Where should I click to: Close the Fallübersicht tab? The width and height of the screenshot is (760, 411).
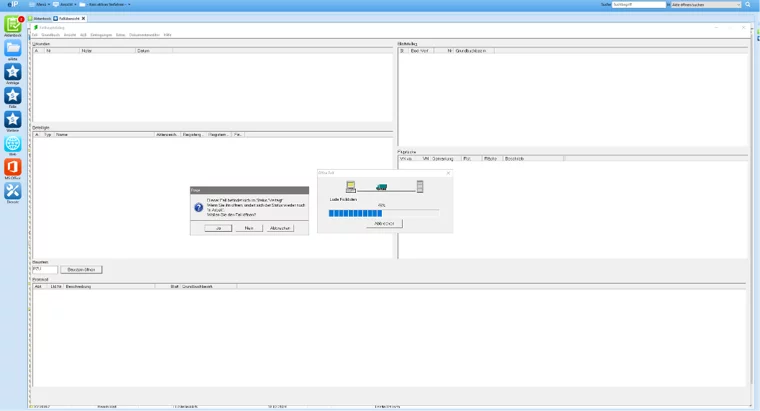(x=84, y=18)
